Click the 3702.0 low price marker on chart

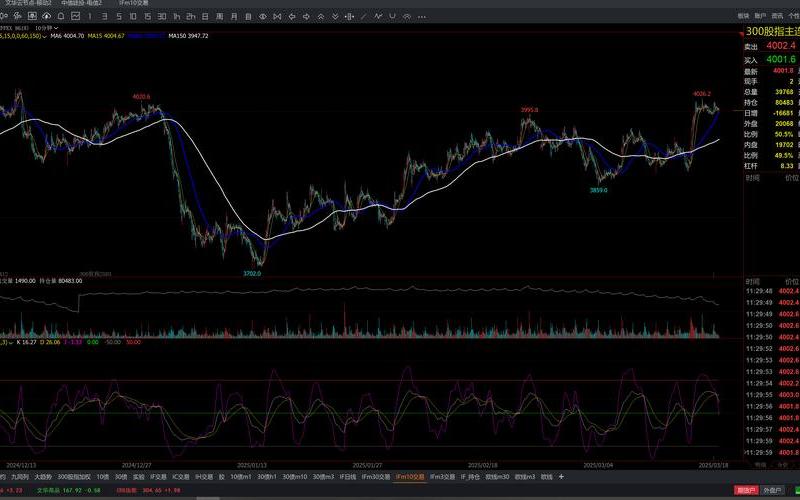(x=253, y=272)
